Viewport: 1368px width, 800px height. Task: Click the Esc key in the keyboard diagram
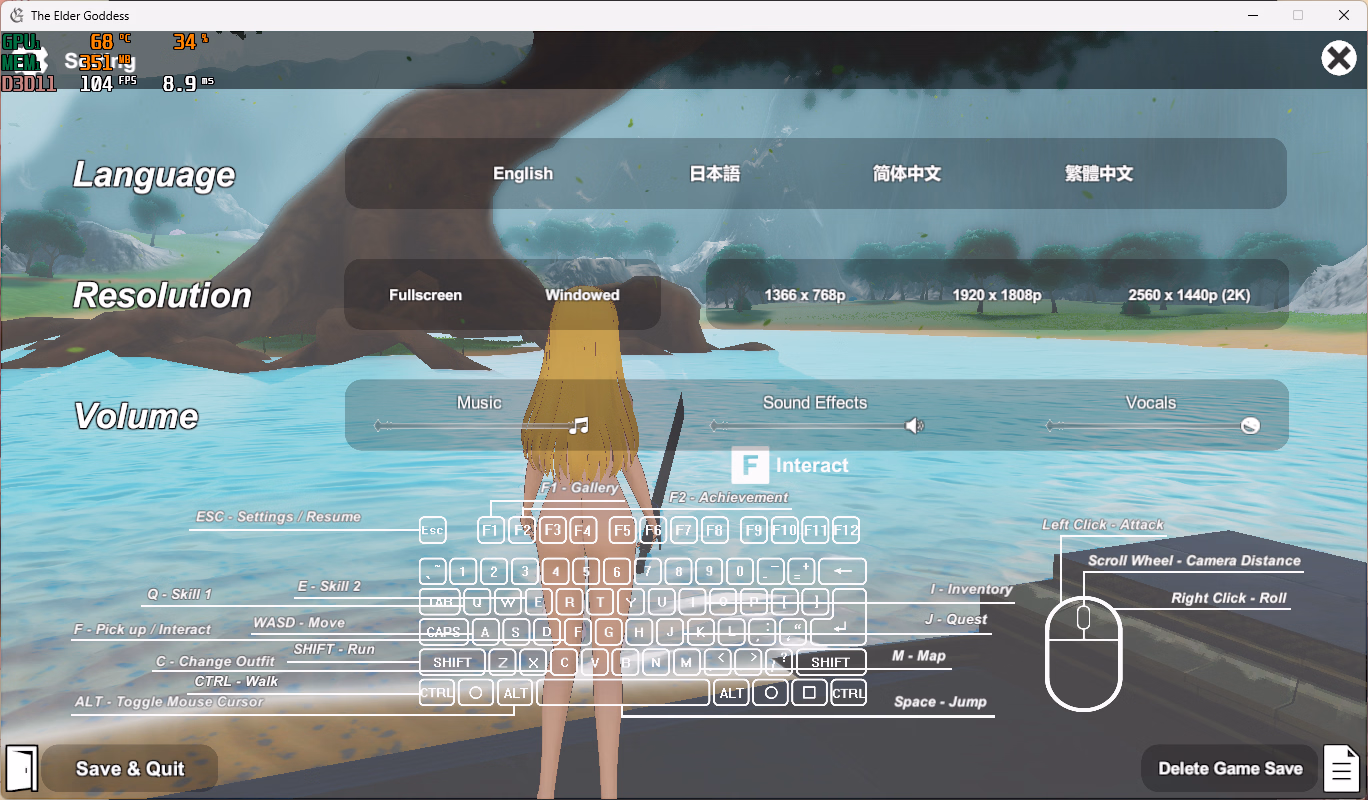coord(432,530)
